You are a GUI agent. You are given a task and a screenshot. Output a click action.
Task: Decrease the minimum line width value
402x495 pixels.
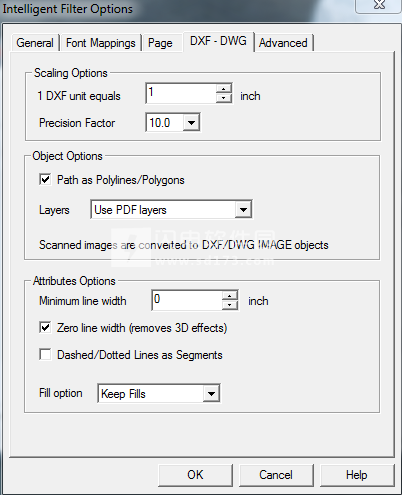coord(230,305)
